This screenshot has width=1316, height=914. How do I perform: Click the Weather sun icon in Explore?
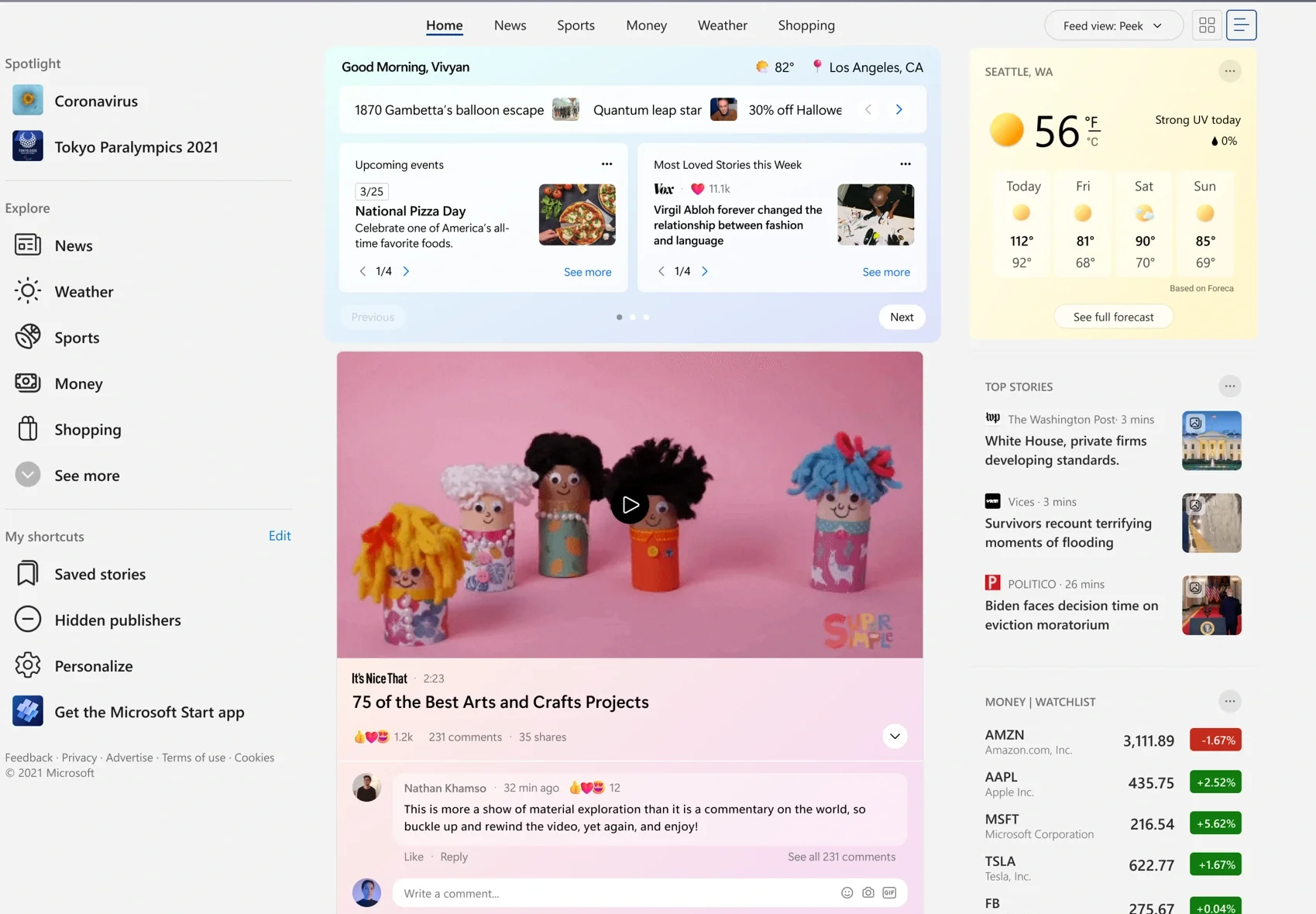pos(28,290)
